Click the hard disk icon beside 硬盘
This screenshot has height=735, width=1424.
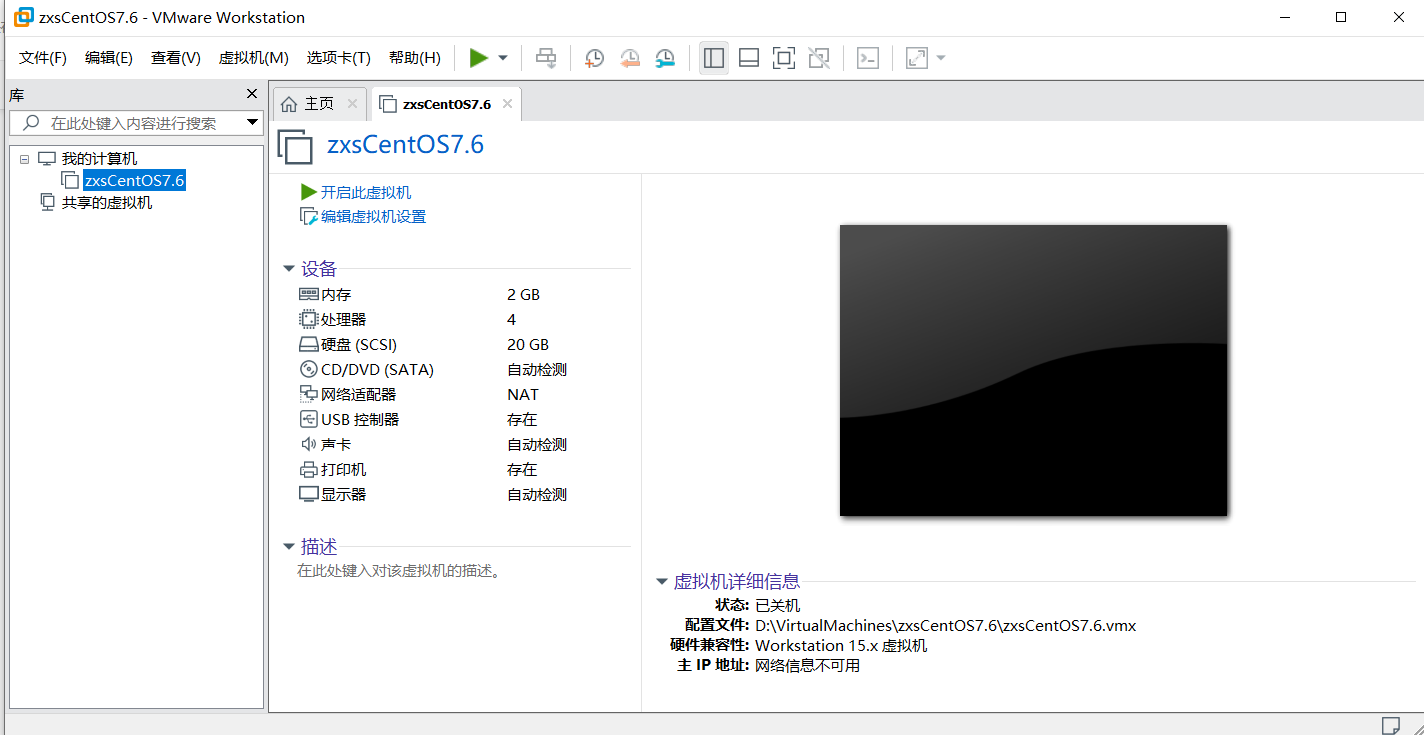(308, 344)
